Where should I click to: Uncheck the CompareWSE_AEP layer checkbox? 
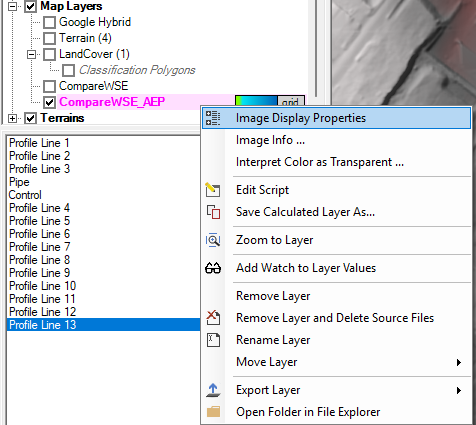[50, 102]
